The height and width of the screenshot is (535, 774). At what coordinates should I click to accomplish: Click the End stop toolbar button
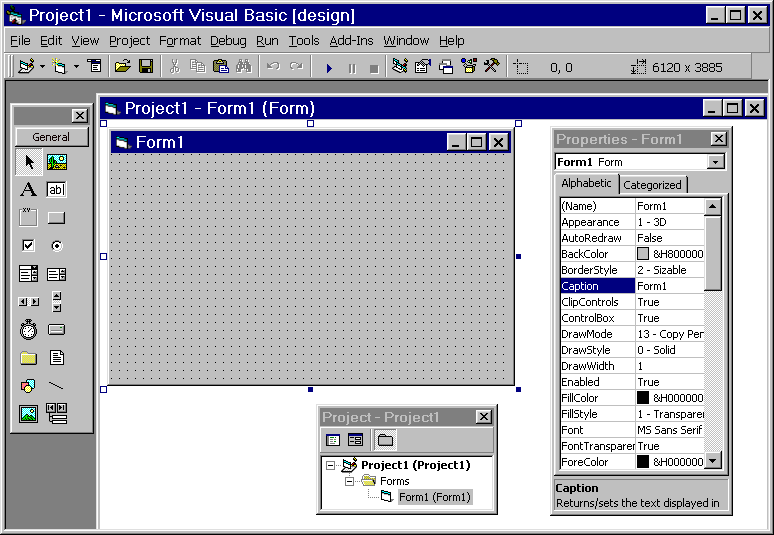tap(374, 69)
